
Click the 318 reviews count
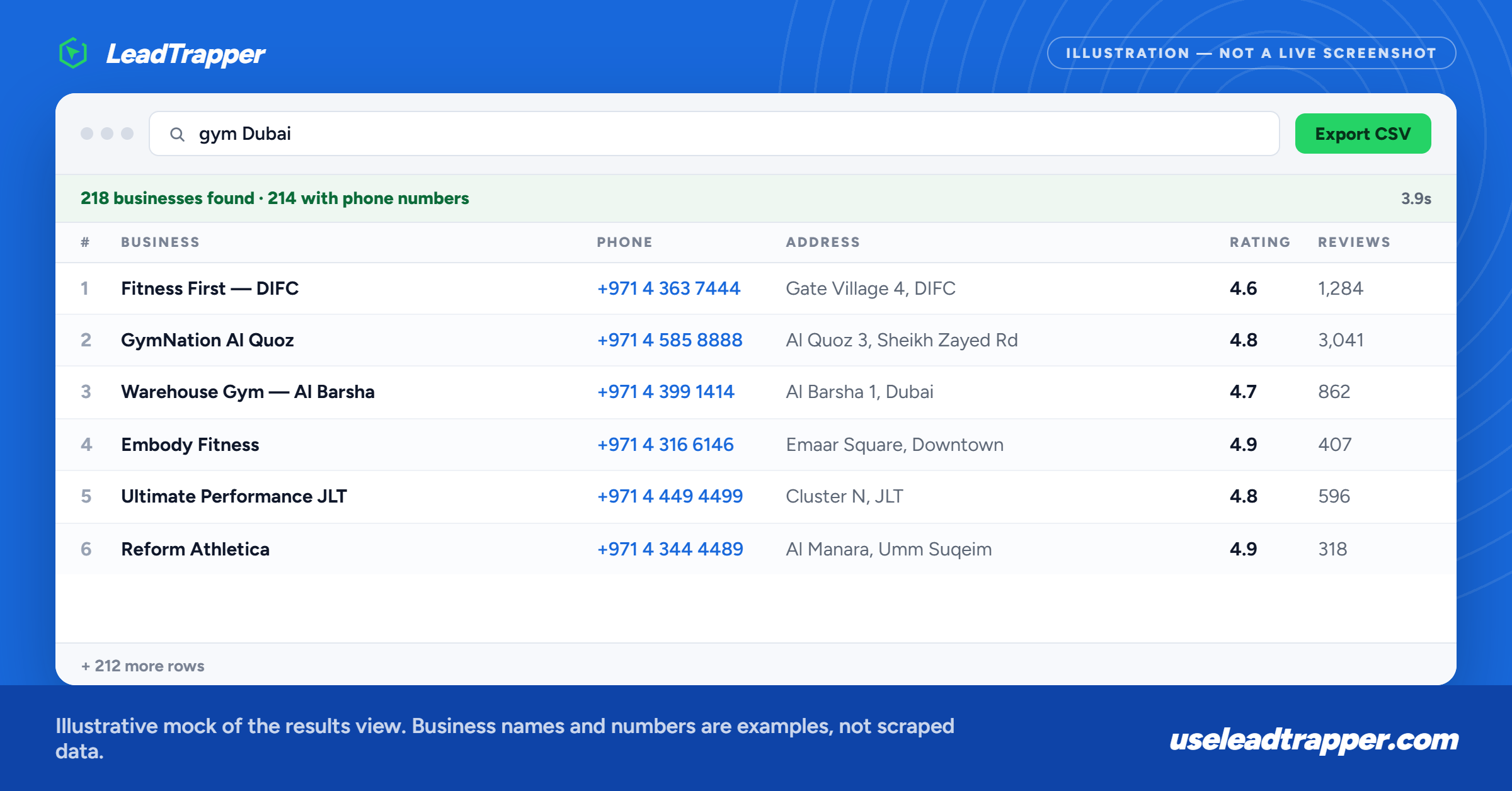tap(1332, 549)
